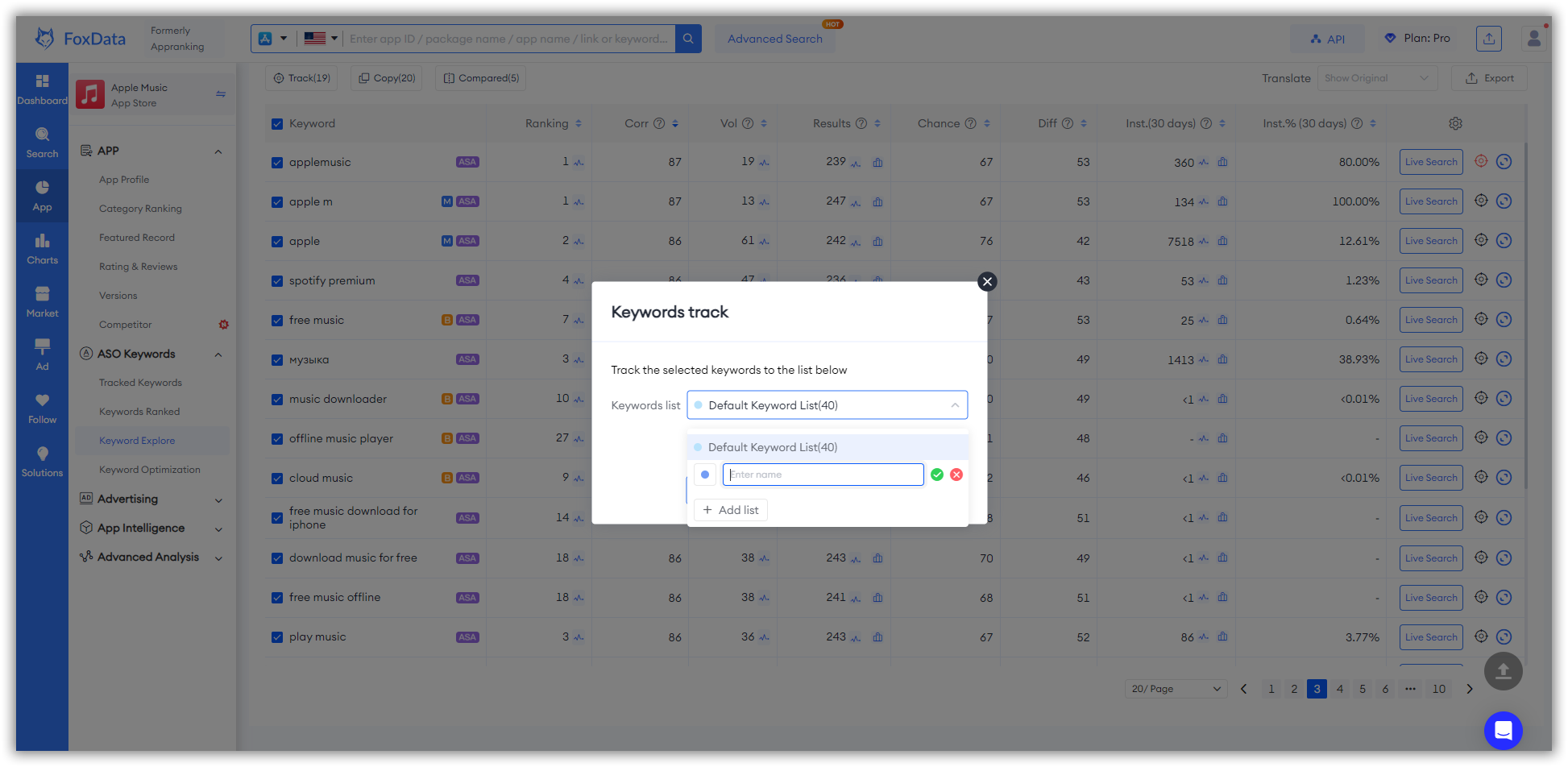1568x767 pixels.
Task: Open the Show Original translate dropdown
Action: point(1377,78)
